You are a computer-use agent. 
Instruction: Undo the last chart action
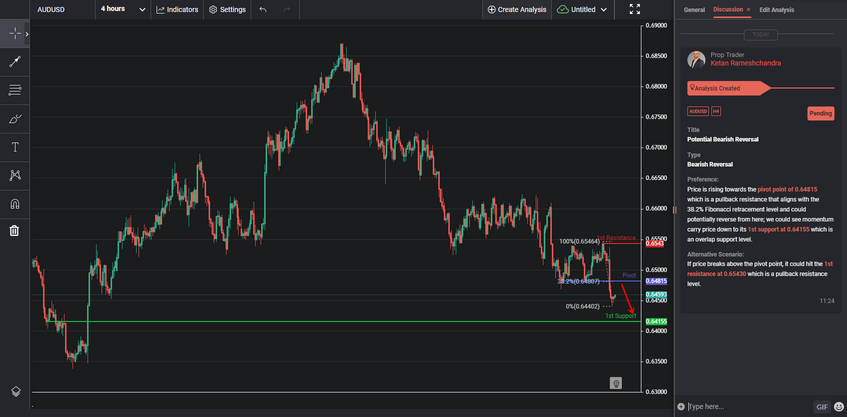[x=263, y=10]
